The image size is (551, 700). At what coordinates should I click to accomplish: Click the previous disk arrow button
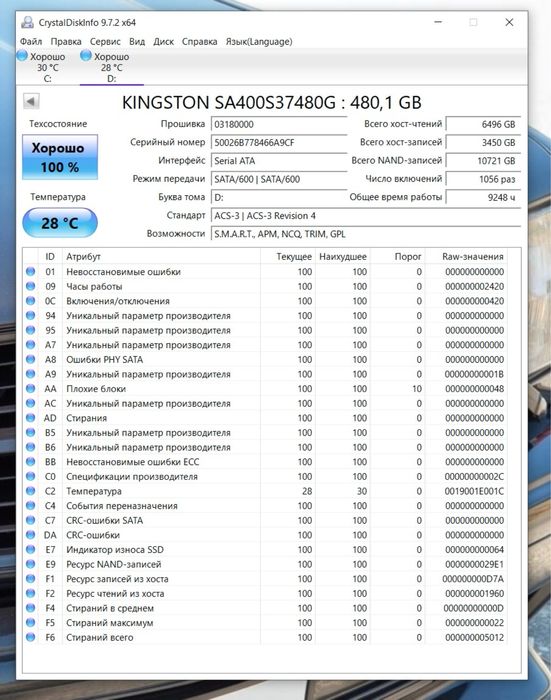[31, 101]
